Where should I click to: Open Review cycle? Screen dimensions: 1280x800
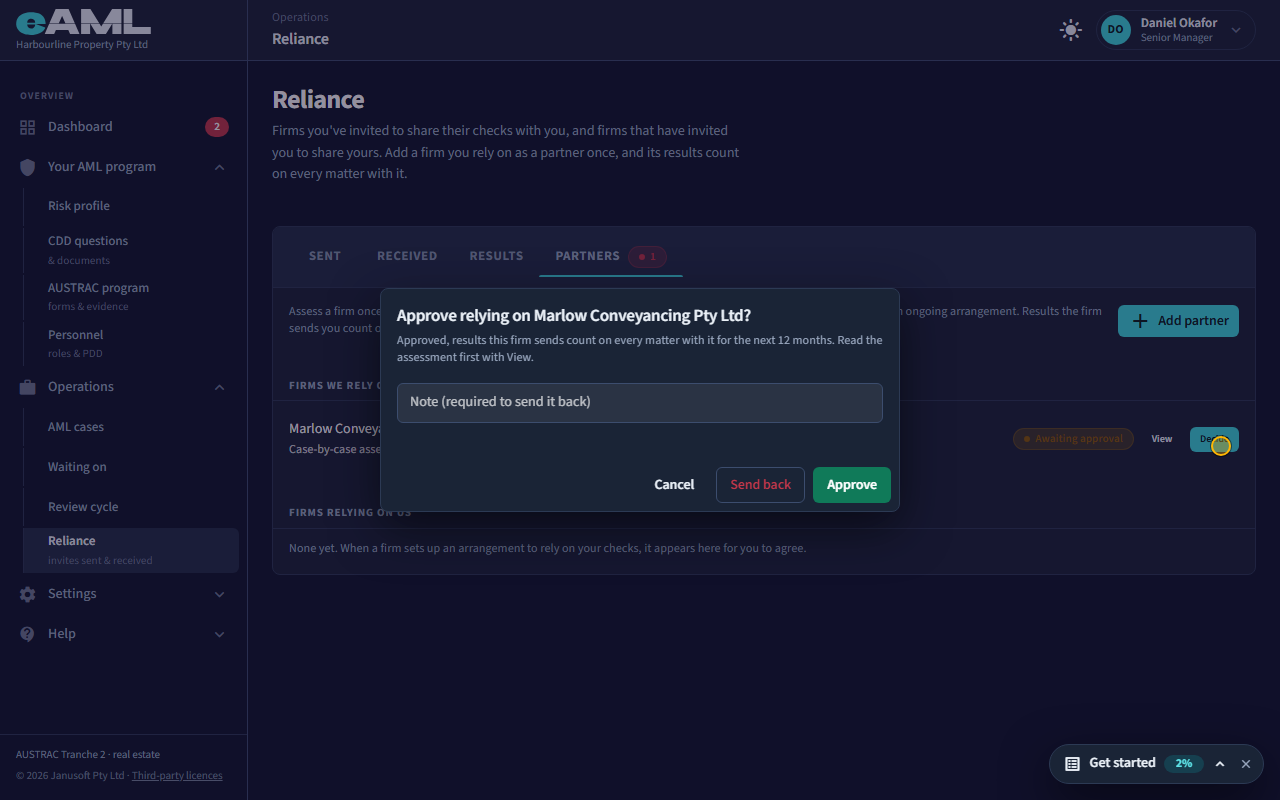[131, 507]
